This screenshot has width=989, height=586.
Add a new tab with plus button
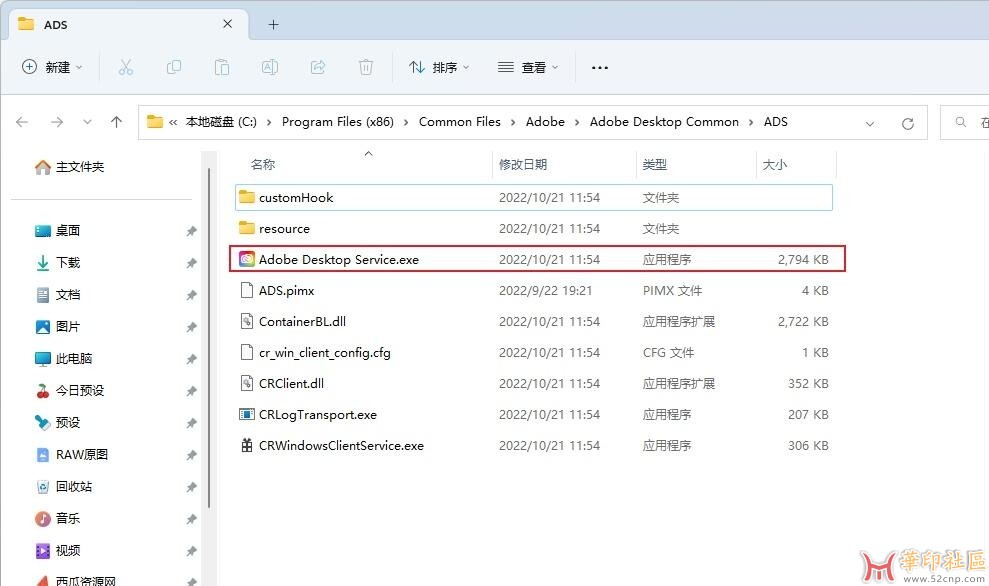tap(273, 25)
